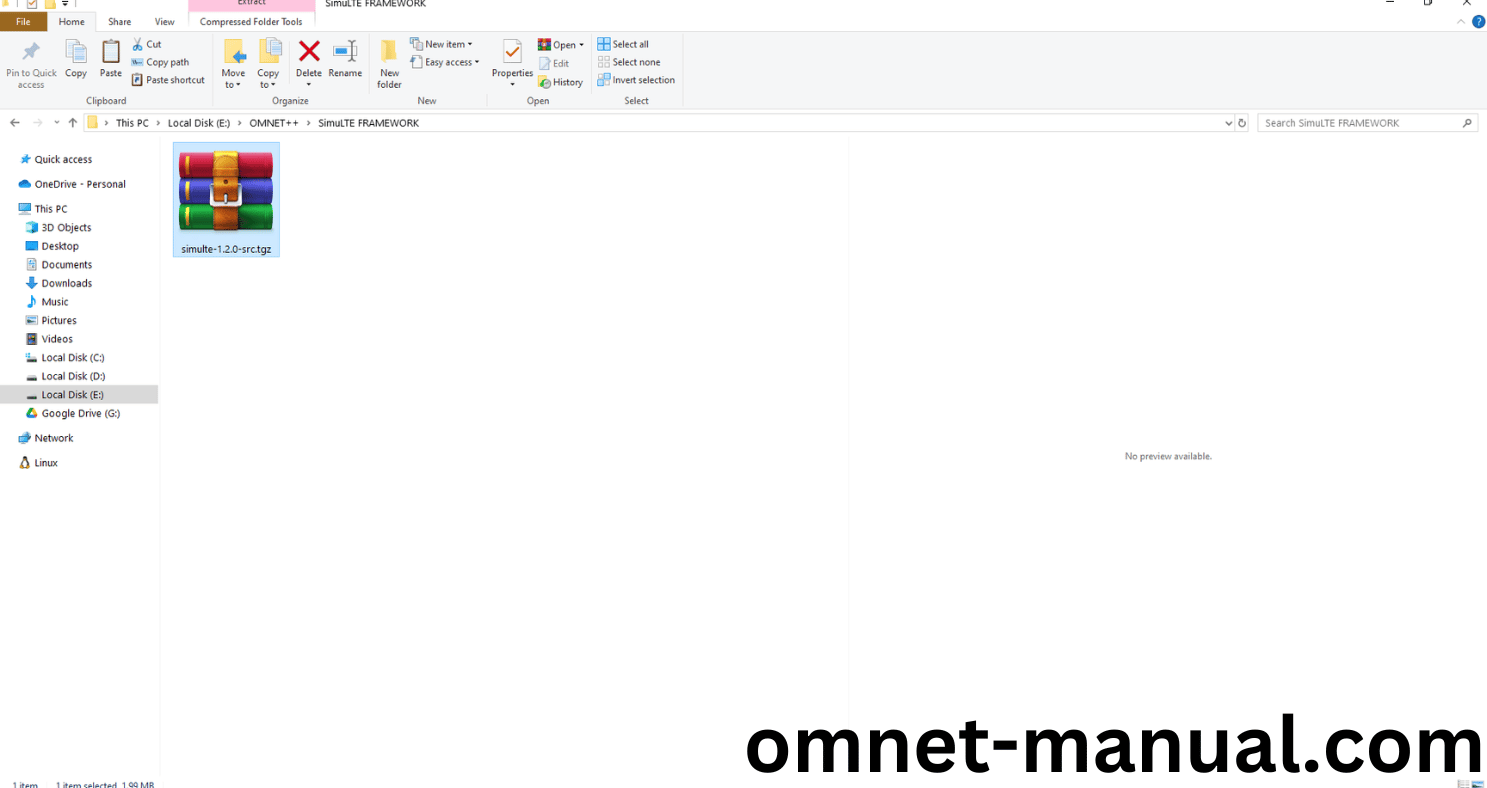The height and width of the screenshot is (788, 1487).
Task: Open the Easy access dropdown
Action: (x=445, y=62)
